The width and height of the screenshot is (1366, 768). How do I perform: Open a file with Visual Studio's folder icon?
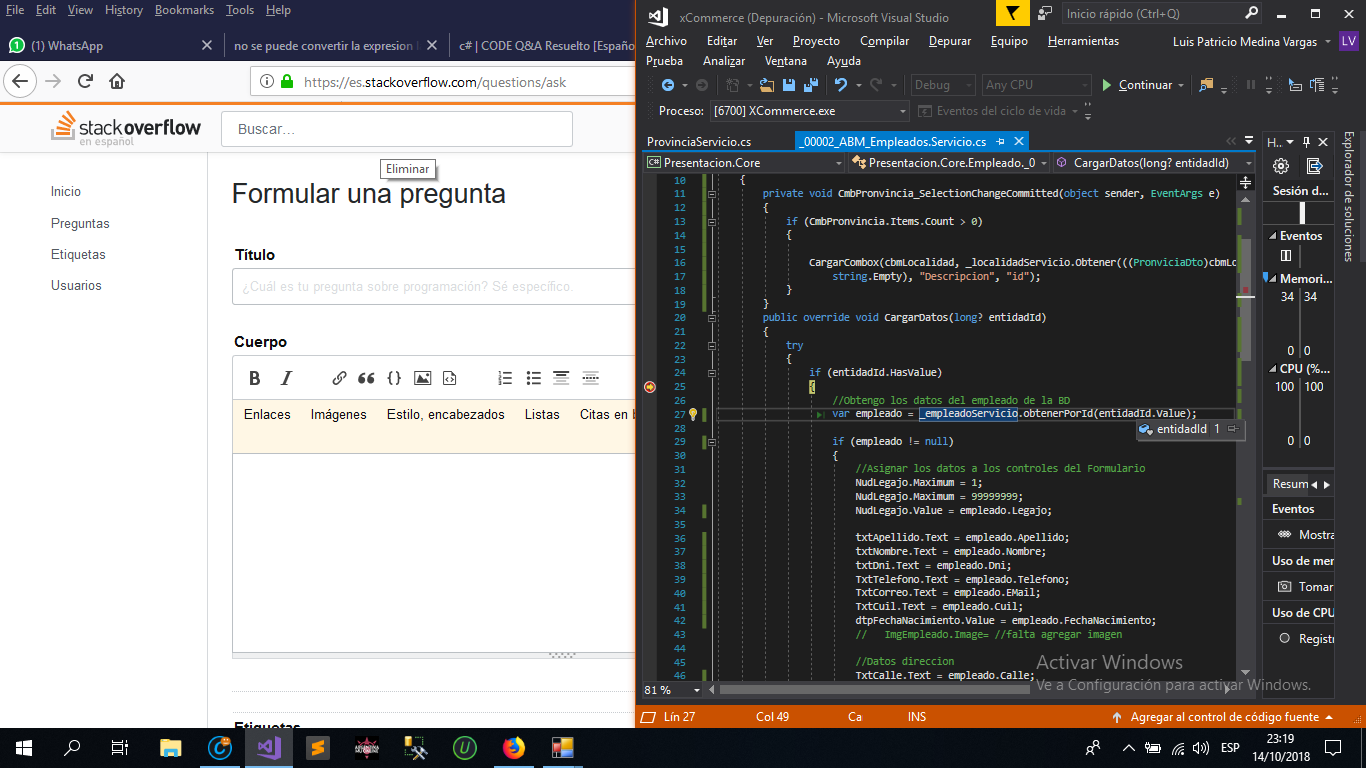pyautogui.click(x=768, y=85)
